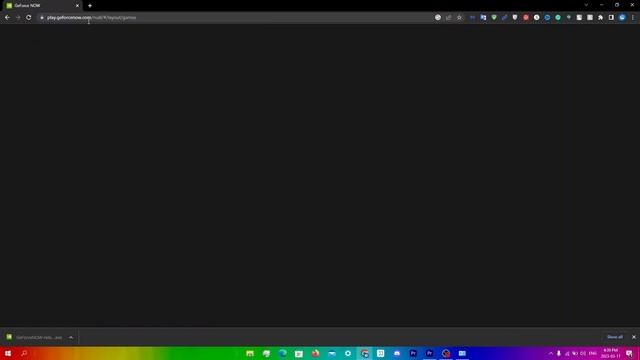Image resolution: width=640 pixels, height=360 pixels.
Task: Close the GeForce NOW tab
Action: [77, 6]
